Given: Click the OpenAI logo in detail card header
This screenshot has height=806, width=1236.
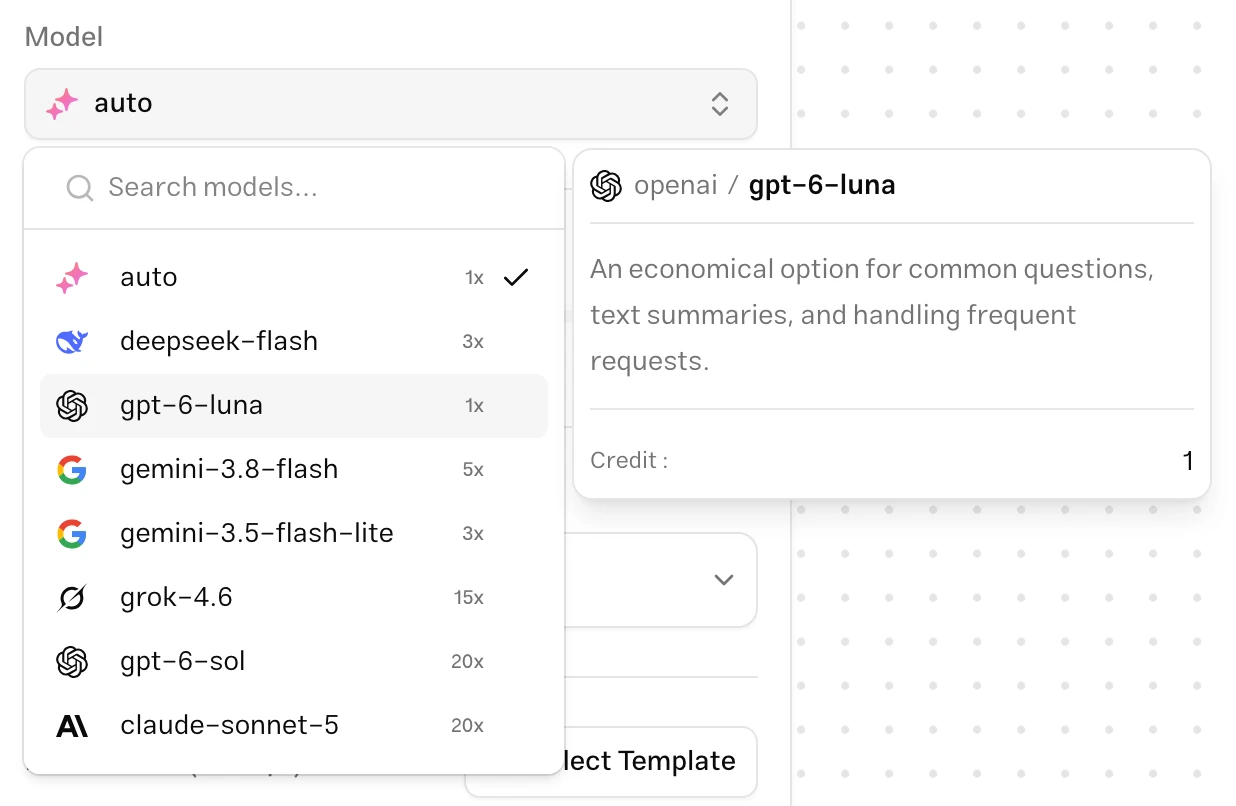Looking at the screenshot, I should pyautogui.click(x=606, y=186).
